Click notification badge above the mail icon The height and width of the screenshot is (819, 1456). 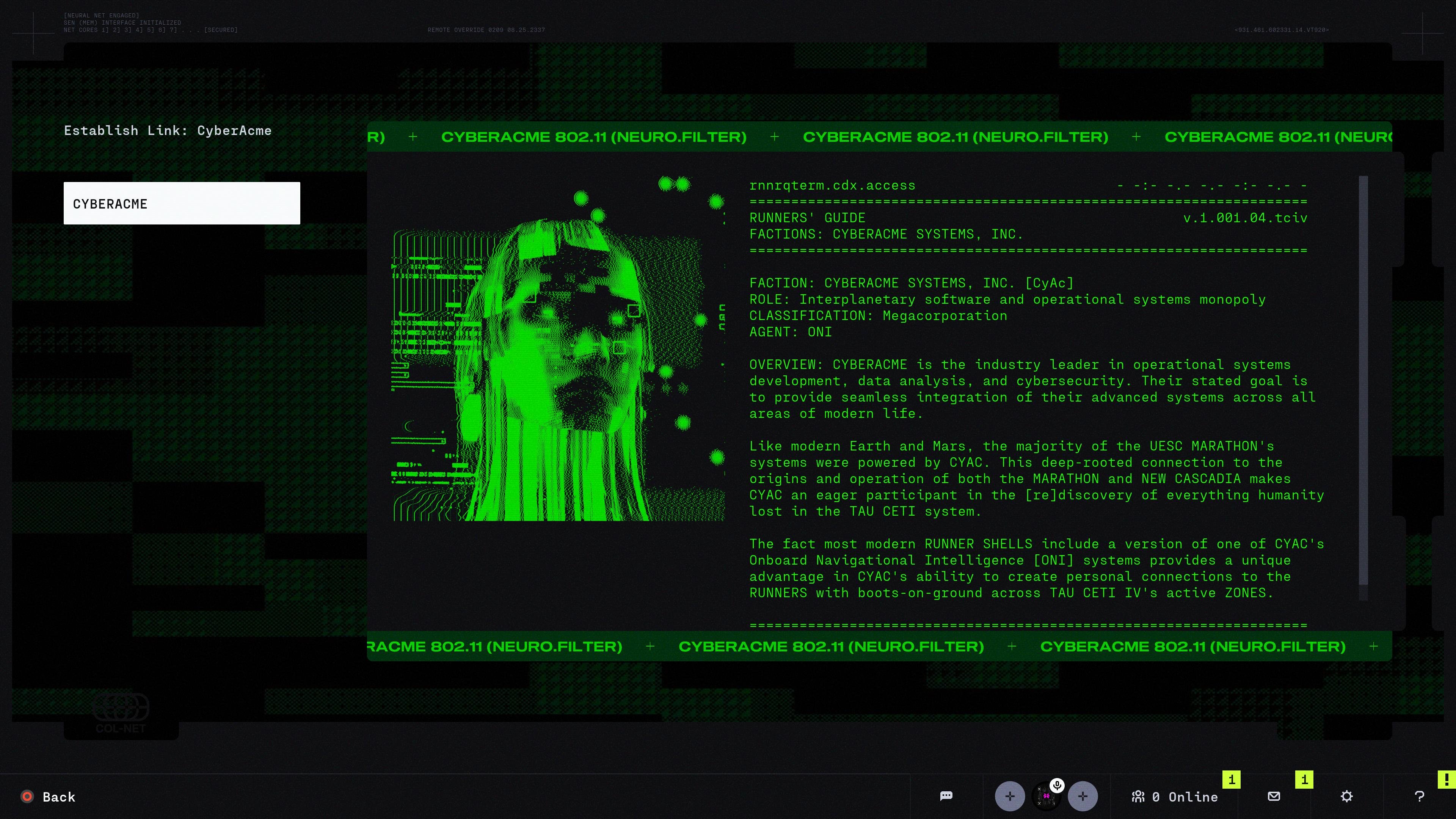pyautogui.click(x=1304, y=780)
